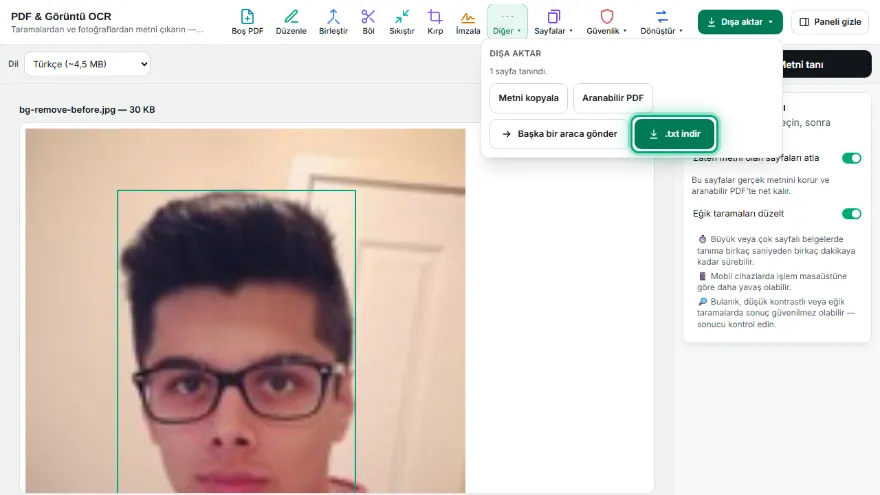The height and width of the screenshot is (495, 880).
Task: Click the Metni tanı recognize button
Action: coord(826,65)
